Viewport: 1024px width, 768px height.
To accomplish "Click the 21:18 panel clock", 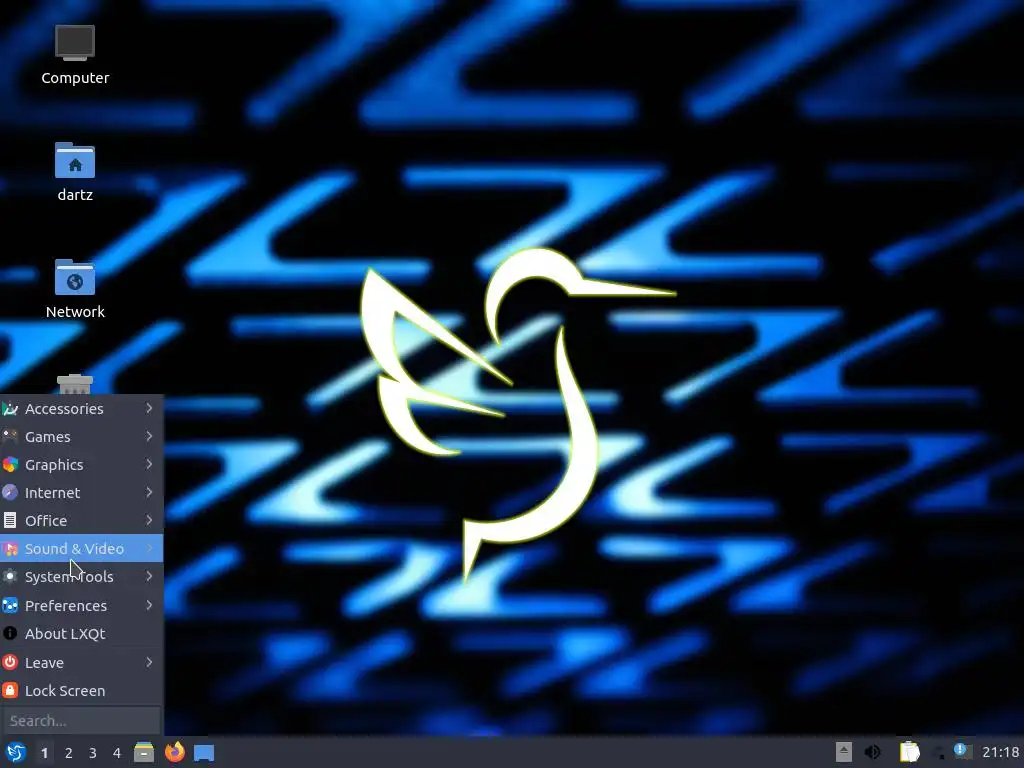I will (x=1000, y=752).
